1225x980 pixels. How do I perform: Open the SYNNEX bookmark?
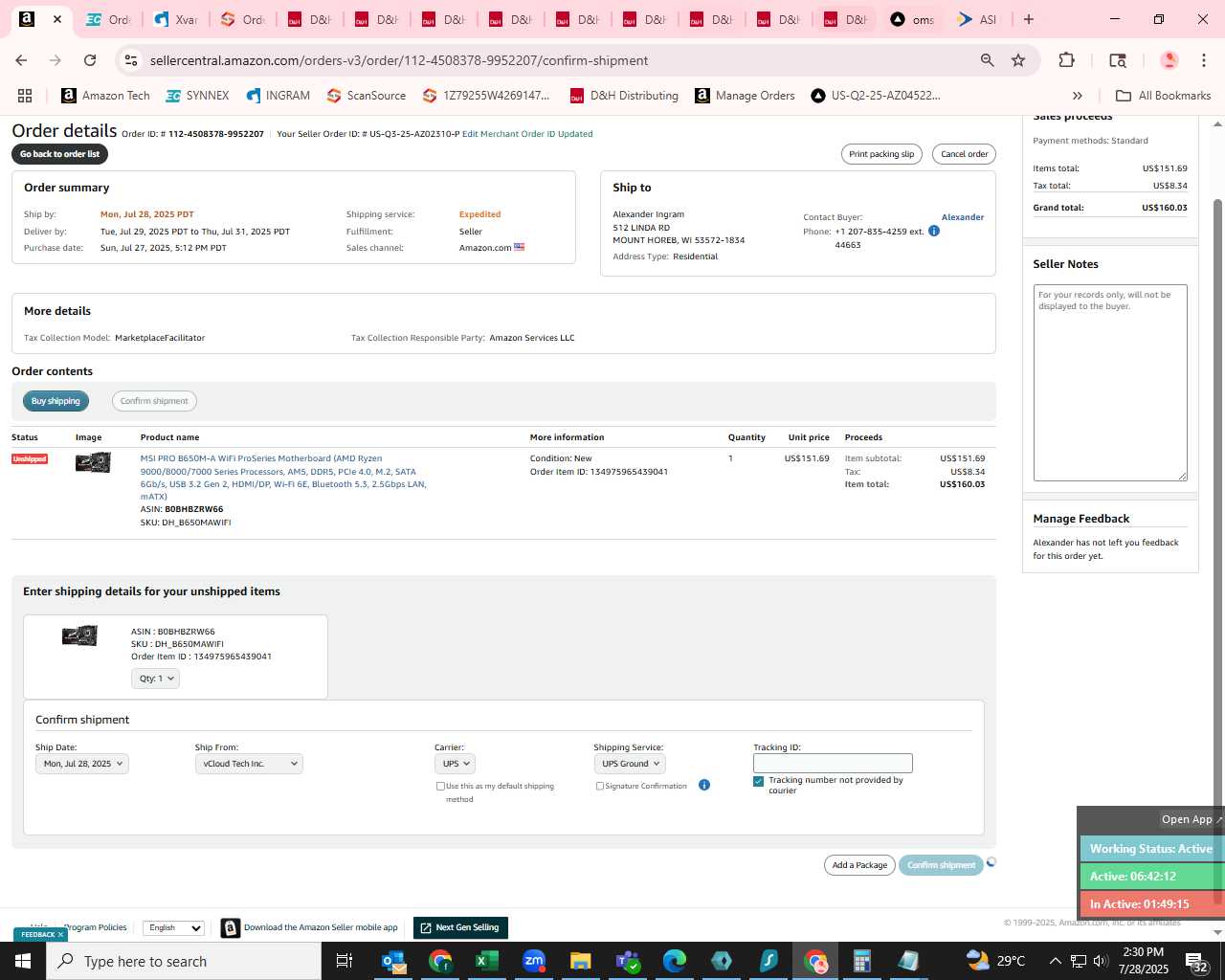(x=197, y=96)
